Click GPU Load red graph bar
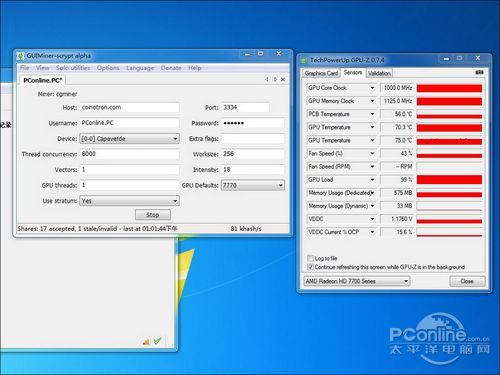The height and width of the screenshot is (375, 500). click(449, 180)
